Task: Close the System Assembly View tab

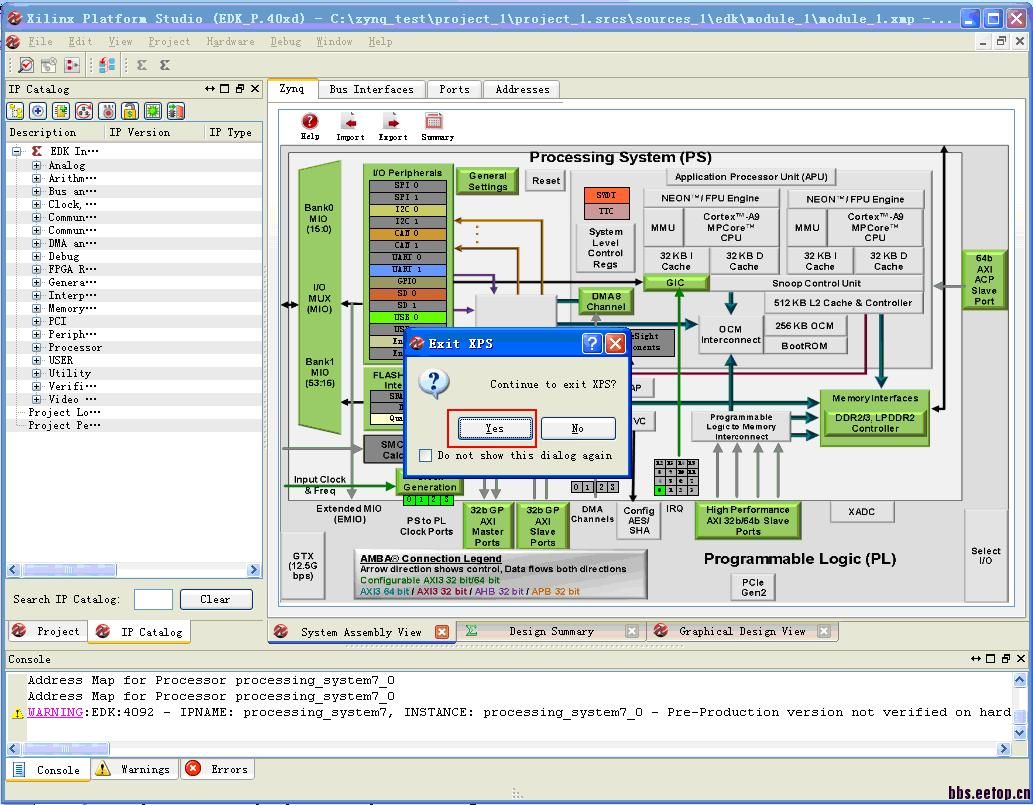Action: (x=442, y=632)
